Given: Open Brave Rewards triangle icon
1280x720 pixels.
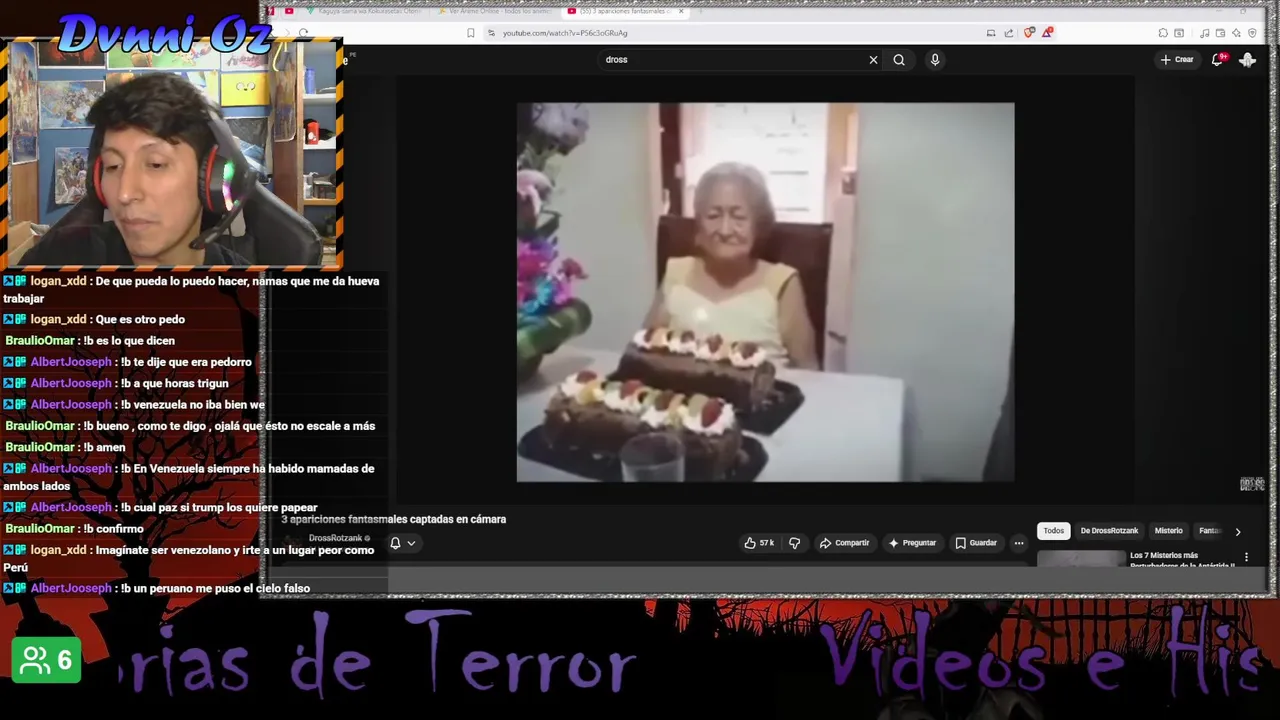Looking at the screenshot, I should [x=1047, y=33].
